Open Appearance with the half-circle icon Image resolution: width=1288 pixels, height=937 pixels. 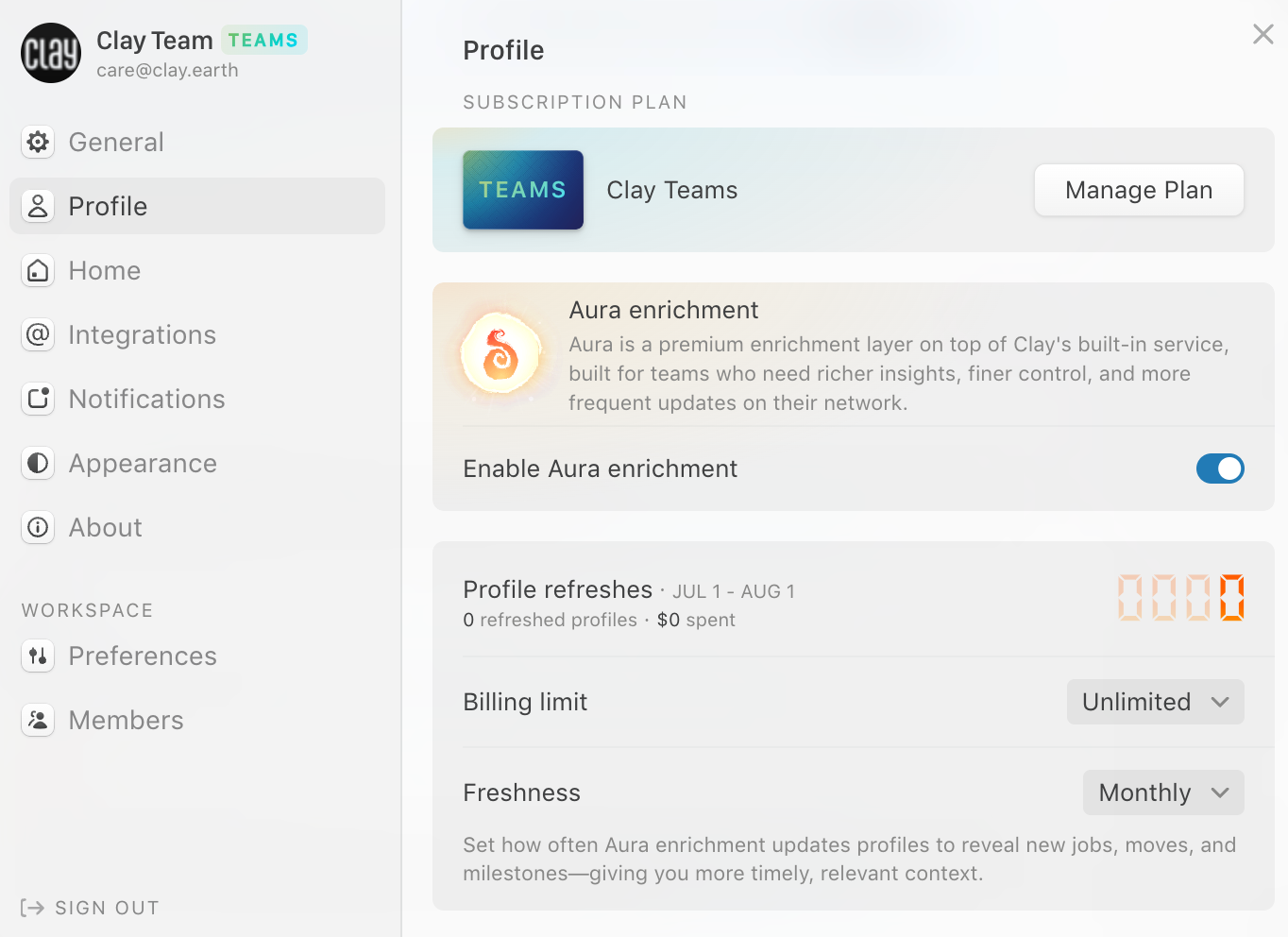click(x=37, y=463)
